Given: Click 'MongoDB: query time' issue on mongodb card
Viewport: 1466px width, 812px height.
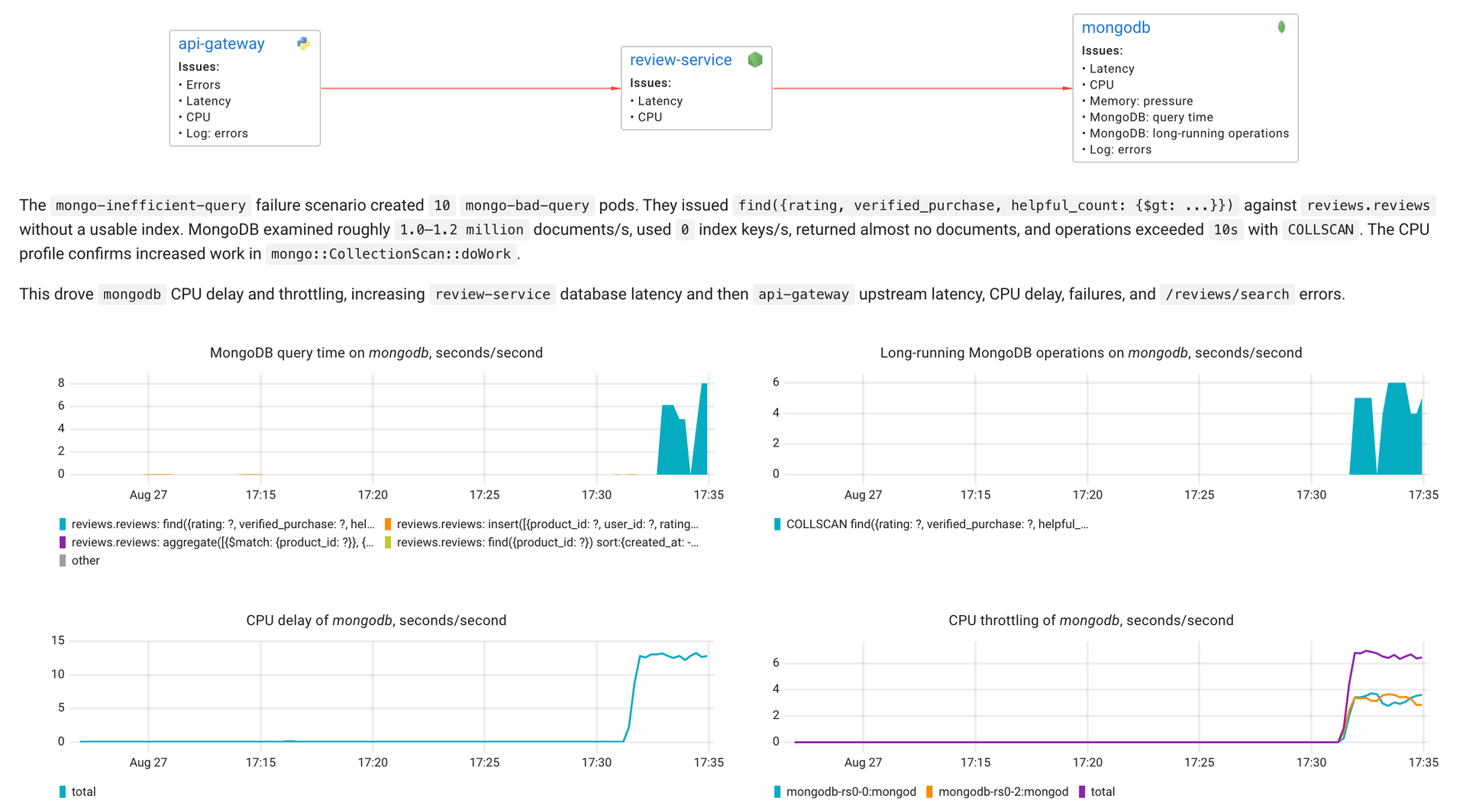Looking at the screenshot, I should click(1151, 118).
